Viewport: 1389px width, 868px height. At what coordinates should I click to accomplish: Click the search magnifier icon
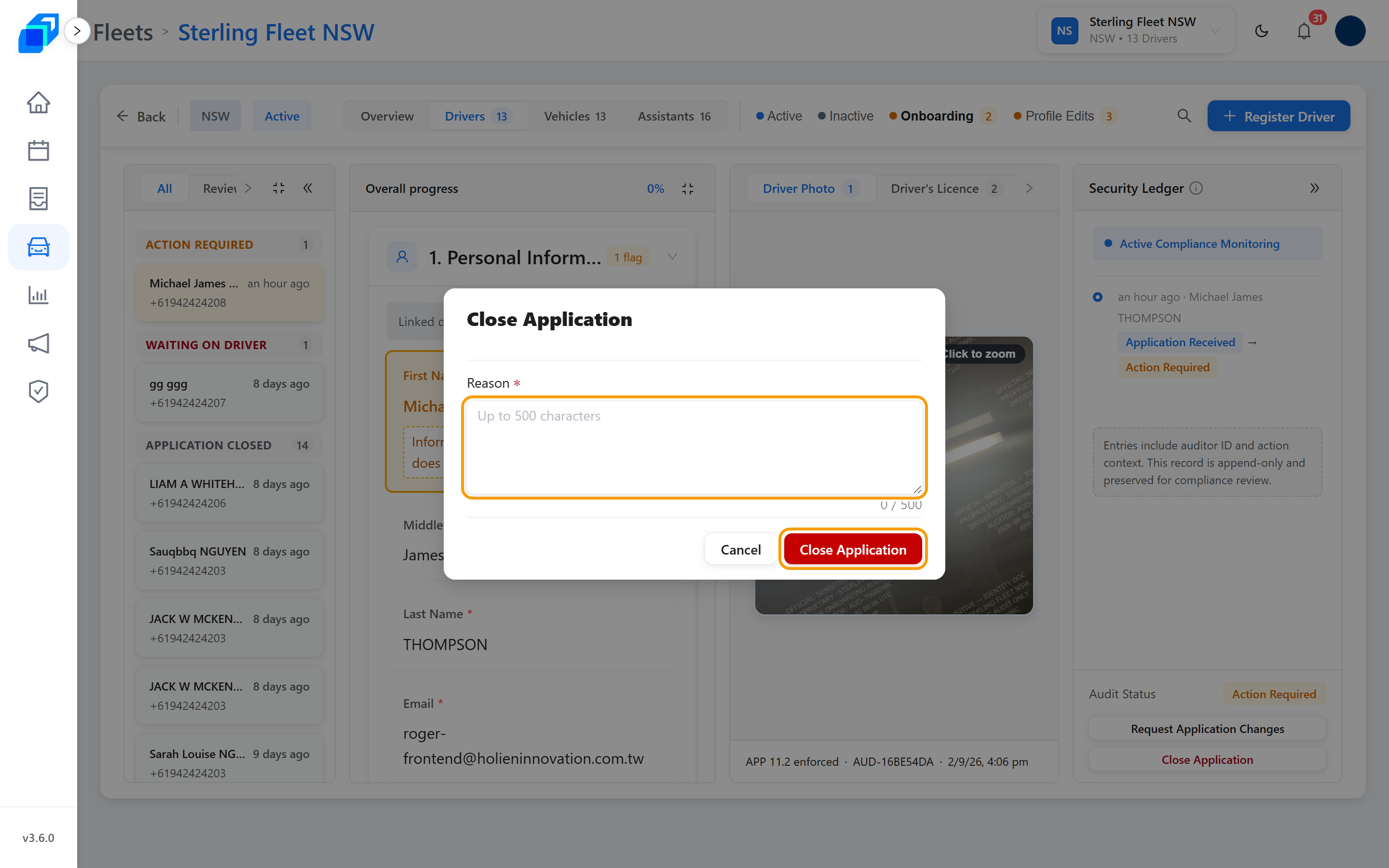tap(1184, 116)
